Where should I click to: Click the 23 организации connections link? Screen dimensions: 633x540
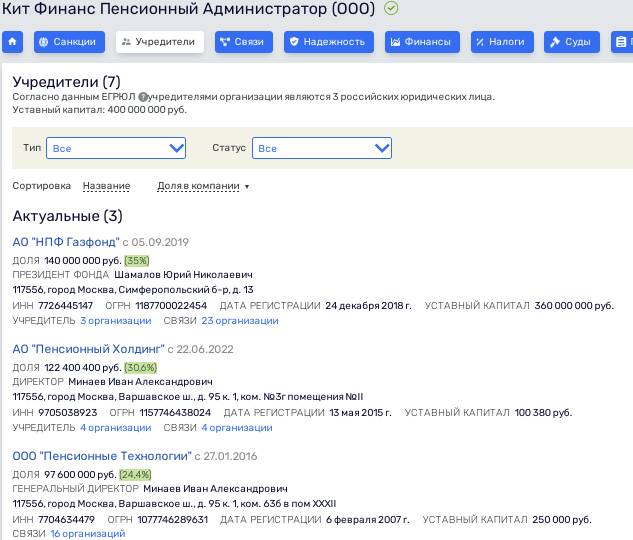click(x=240, y=321)
